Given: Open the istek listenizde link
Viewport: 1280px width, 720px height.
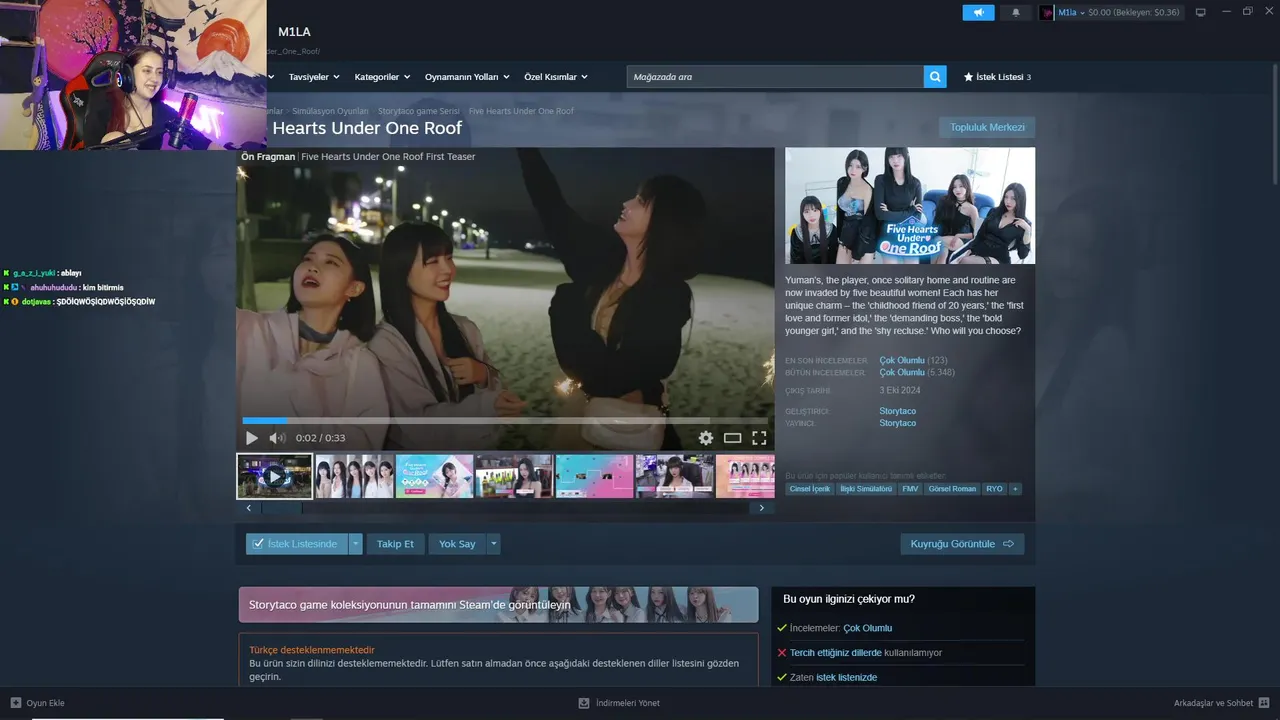Looking at the screenshot, I should [846, 678].
